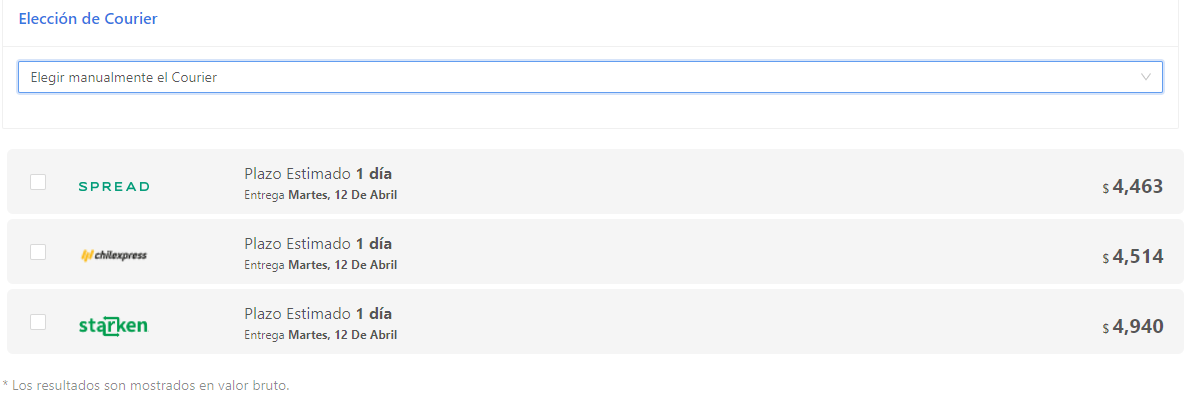Image resolution: width=1191 pixels, height=402 pixels.
Task: Click 'Plazo Estimado 1 día' in Starken row
Action: 318,314
